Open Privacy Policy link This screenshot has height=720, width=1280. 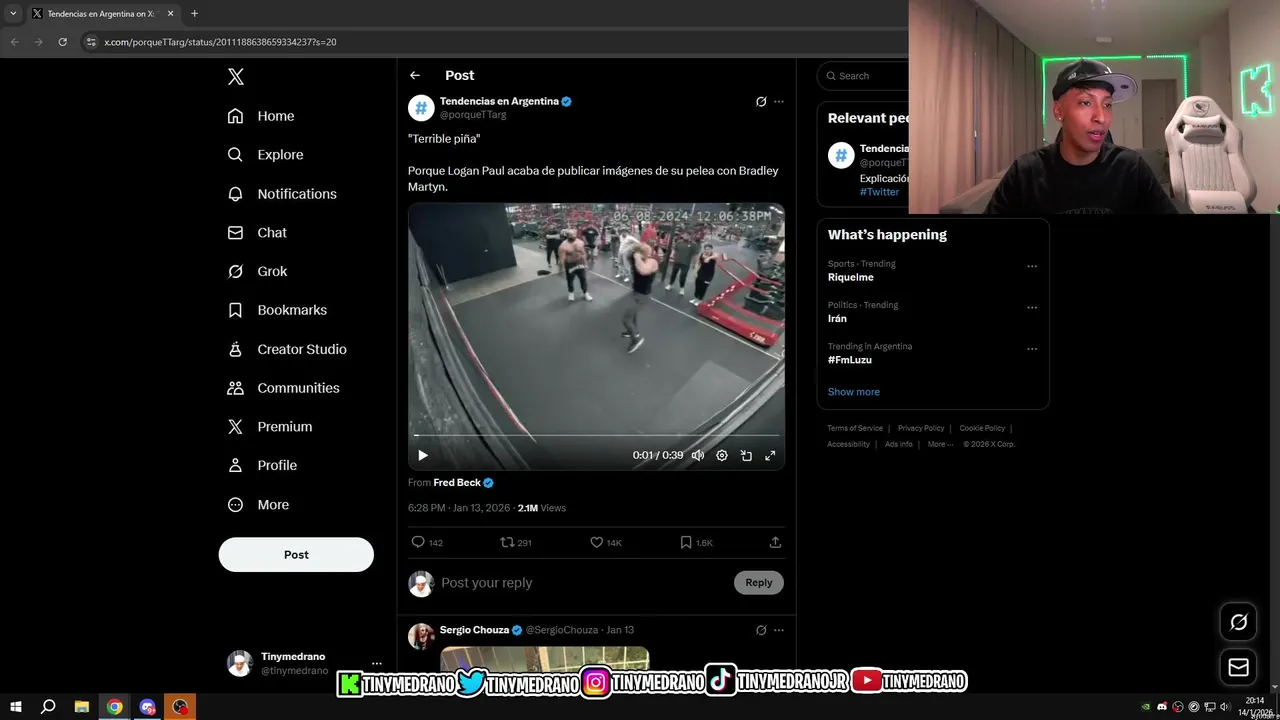click(921, 428)
